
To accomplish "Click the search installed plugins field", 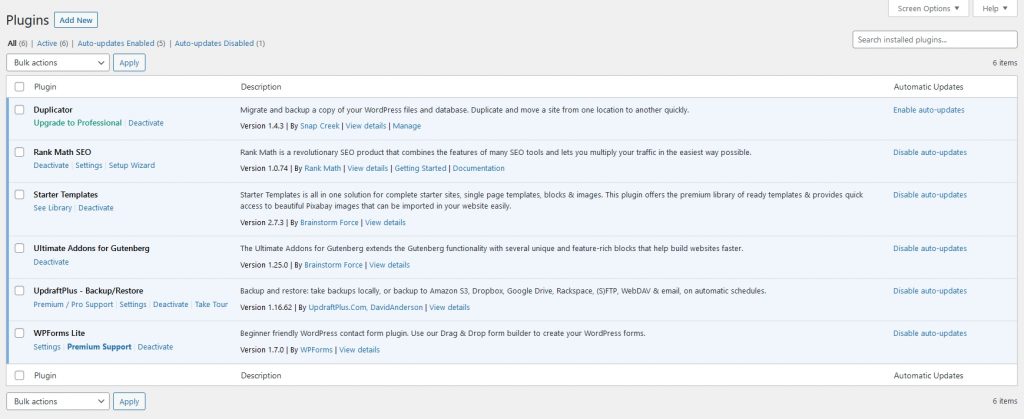I will [934, 39].
